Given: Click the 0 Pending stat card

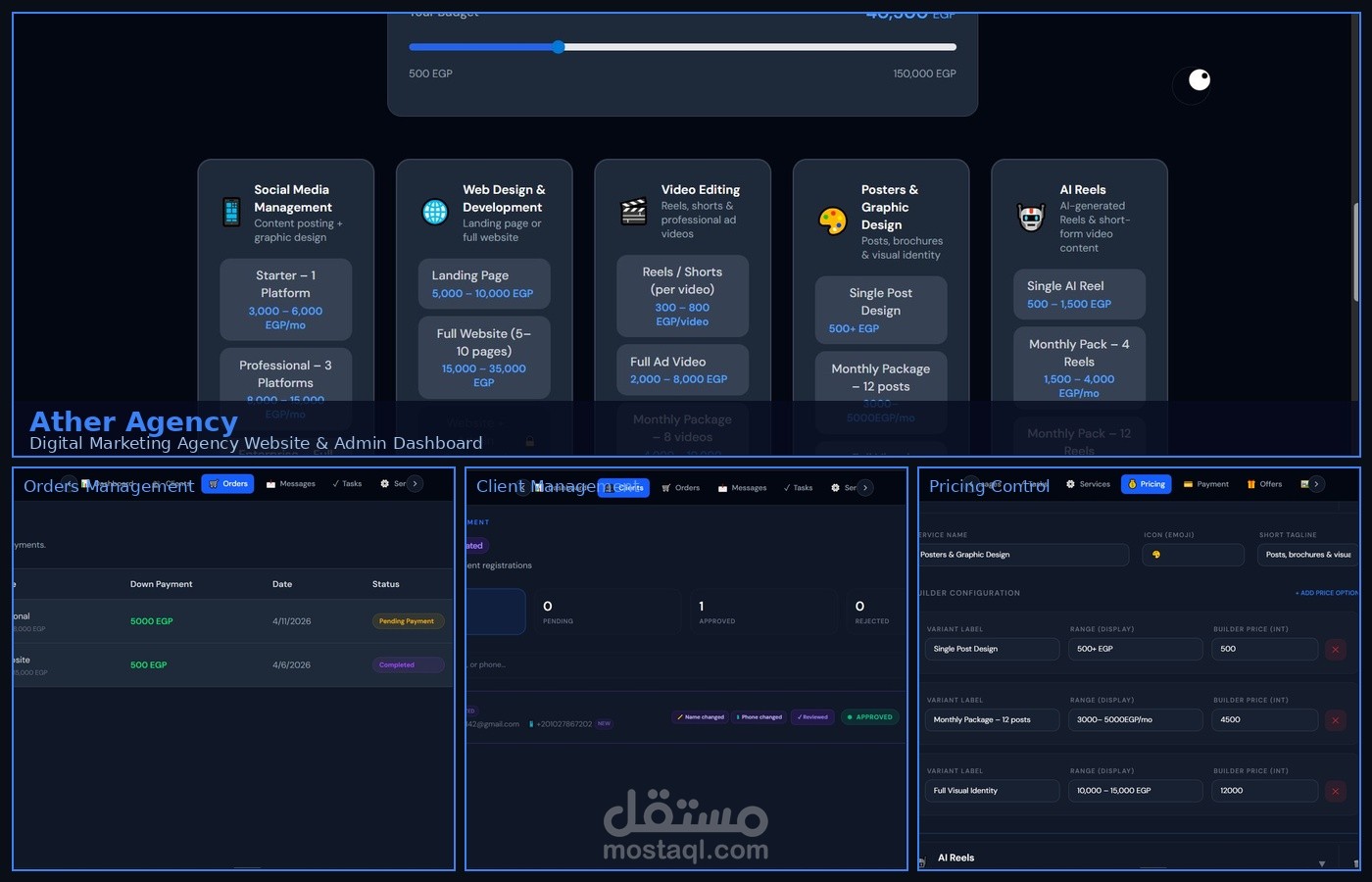Looking at the screenshot, I should click(606, 612).
